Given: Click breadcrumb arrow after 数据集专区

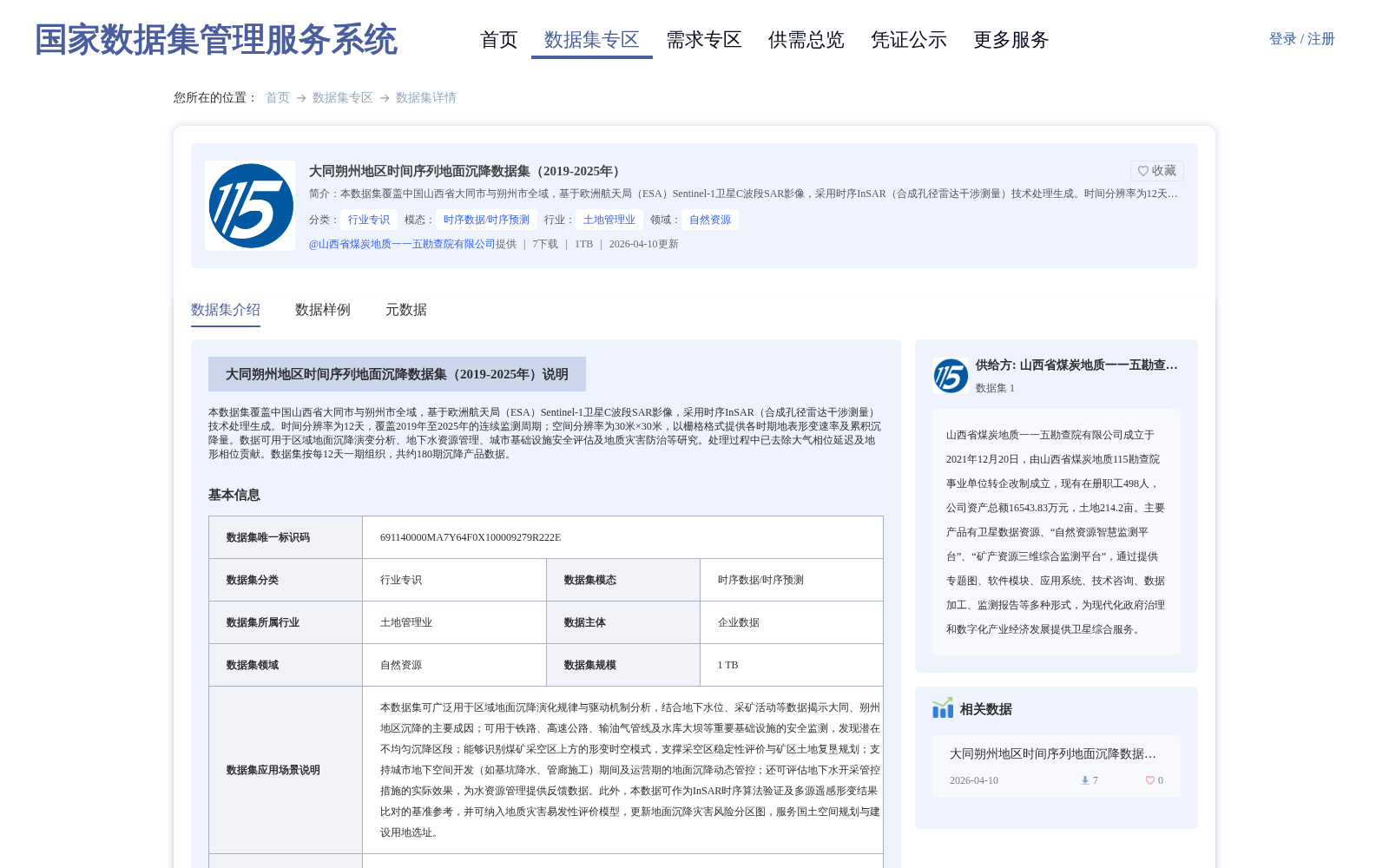Looking at the screenshot, I should click(x=385, y=98).
